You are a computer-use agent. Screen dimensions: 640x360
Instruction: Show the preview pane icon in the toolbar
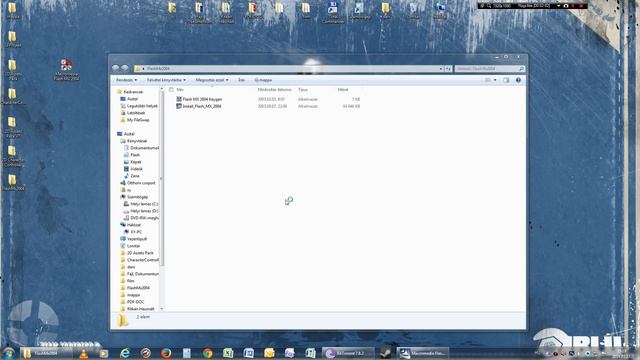pyautogui.click(x=506, y=80)
